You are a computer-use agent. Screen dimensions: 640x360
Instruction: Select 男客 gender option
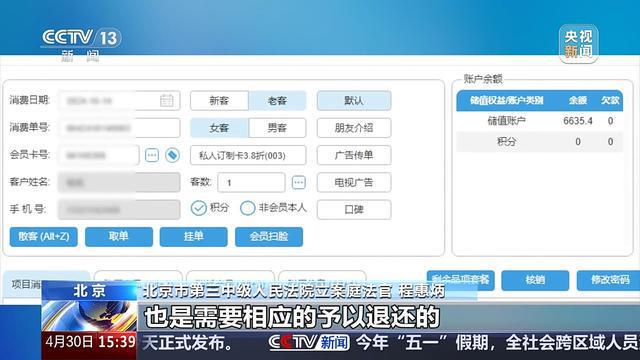(277, 128)
